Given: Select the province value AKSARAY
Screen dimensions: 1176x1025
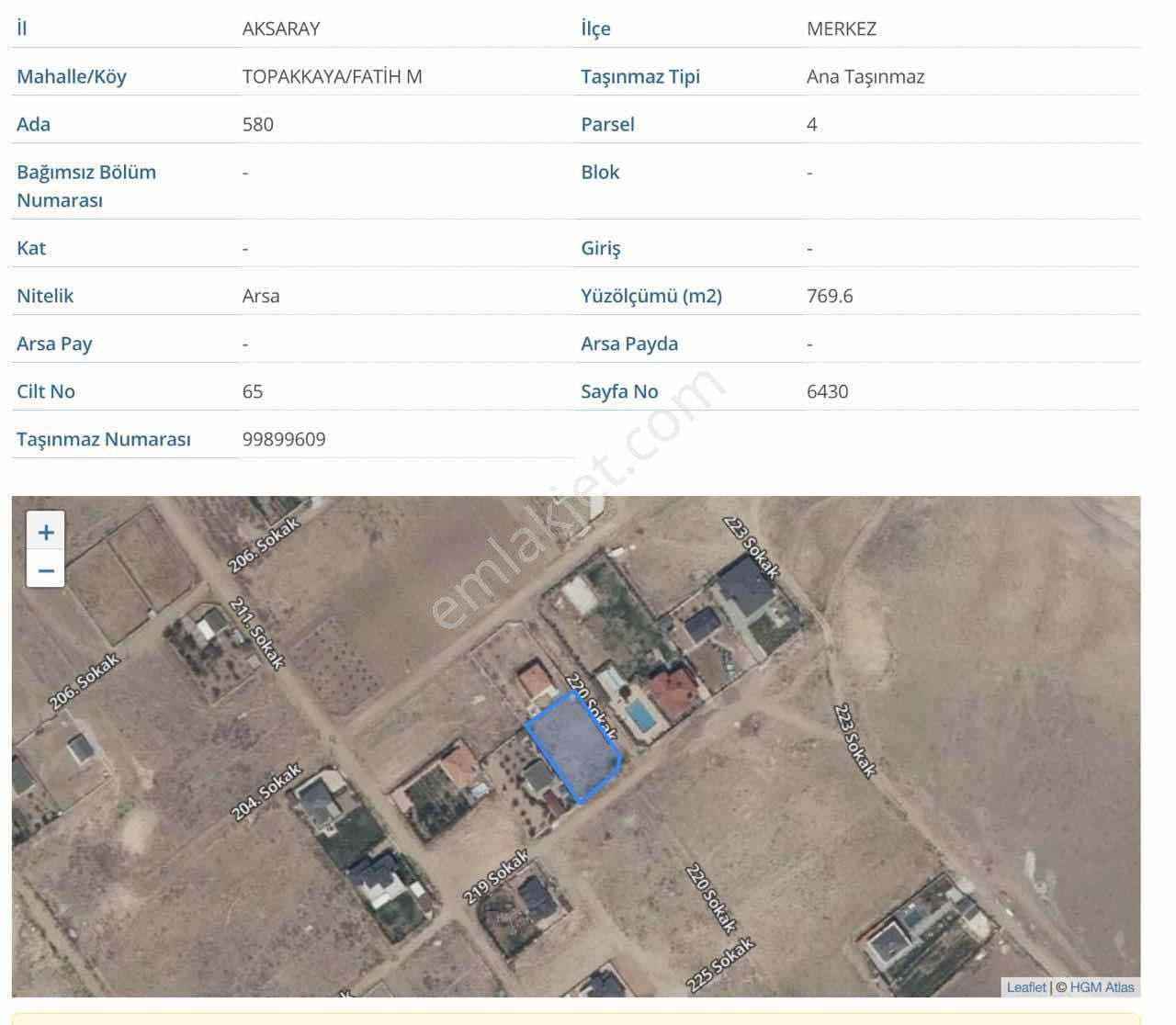Looking at the screenshot, I should pos(281,28).
